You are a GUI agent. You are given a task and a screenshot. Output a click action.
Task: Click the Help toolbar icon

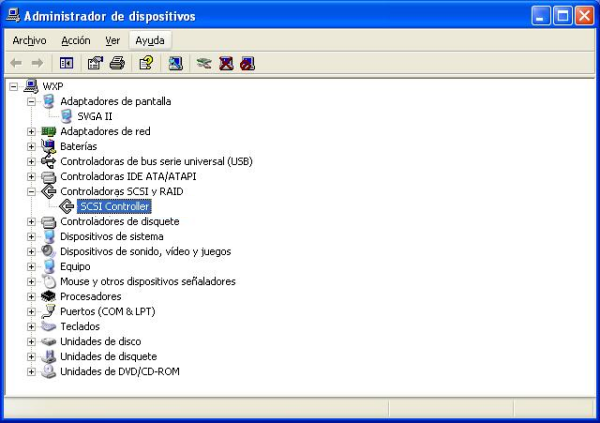point(146,63)
